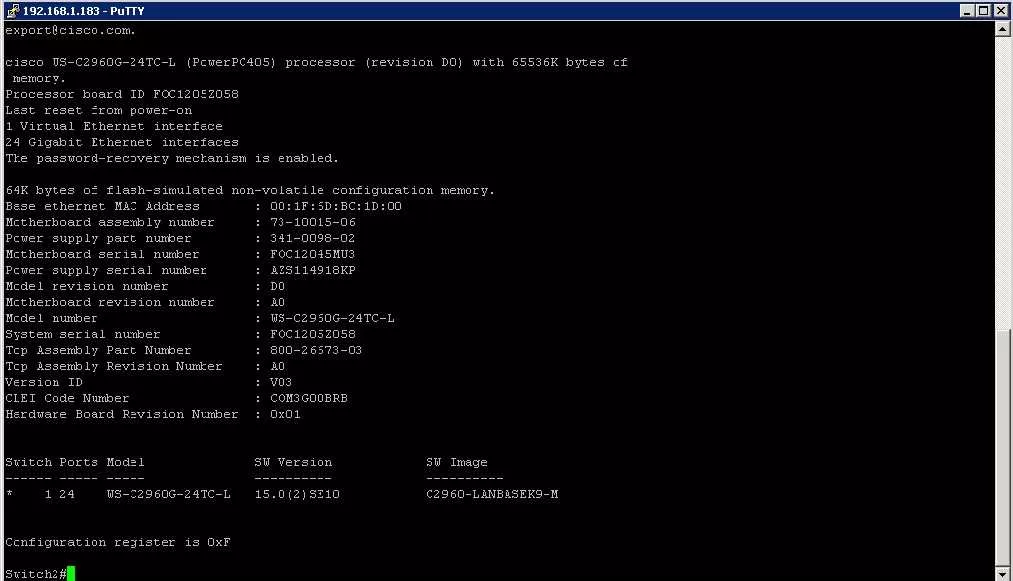Click the CLEI code COM3G00BRB
Image resolution: width=1013 pixels, height=581 pixels.
point(309,399)
